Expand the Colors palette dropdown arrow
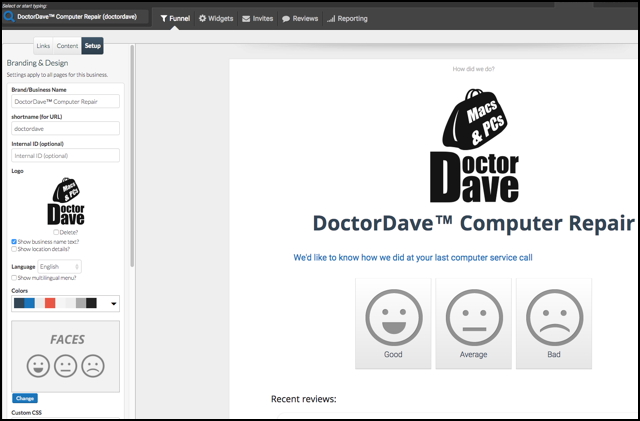 [113, 304]
